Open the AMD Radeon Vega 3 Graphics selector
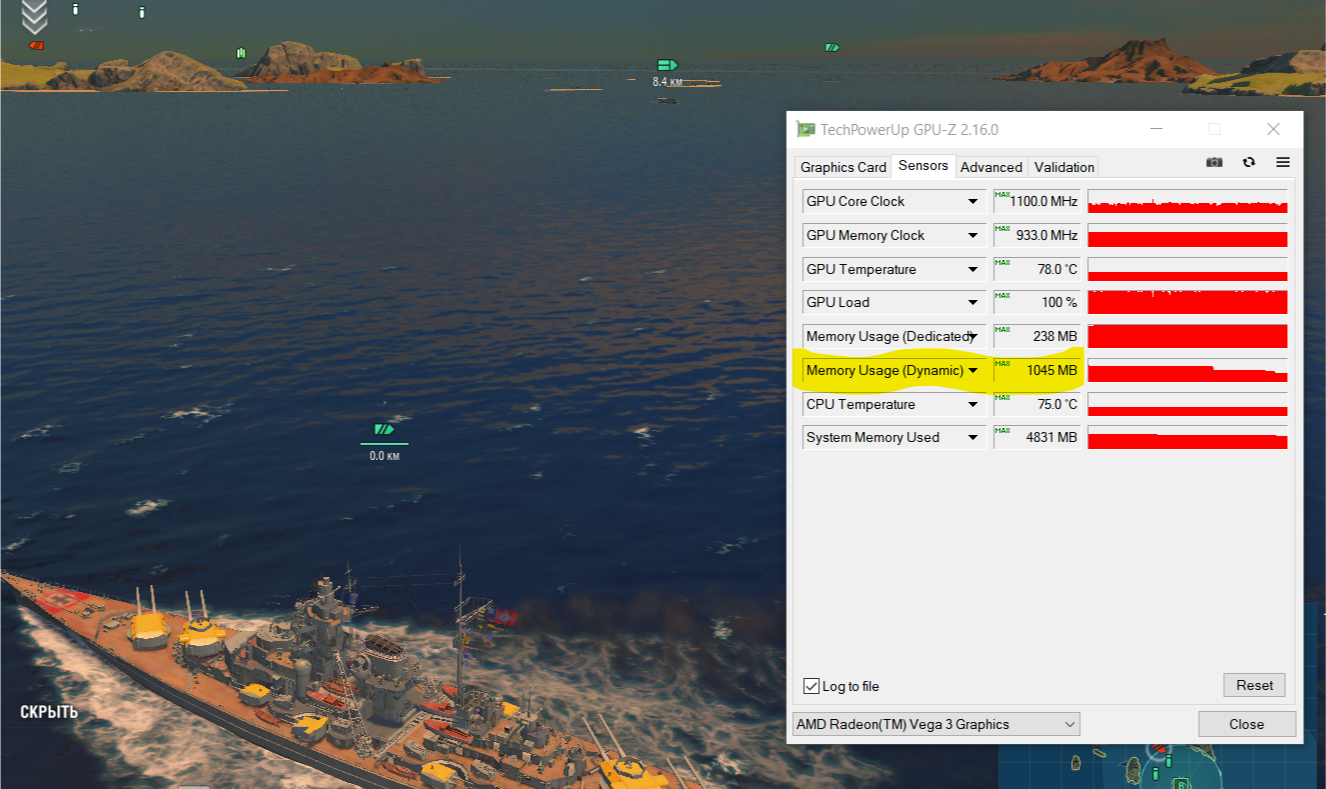 936,724
